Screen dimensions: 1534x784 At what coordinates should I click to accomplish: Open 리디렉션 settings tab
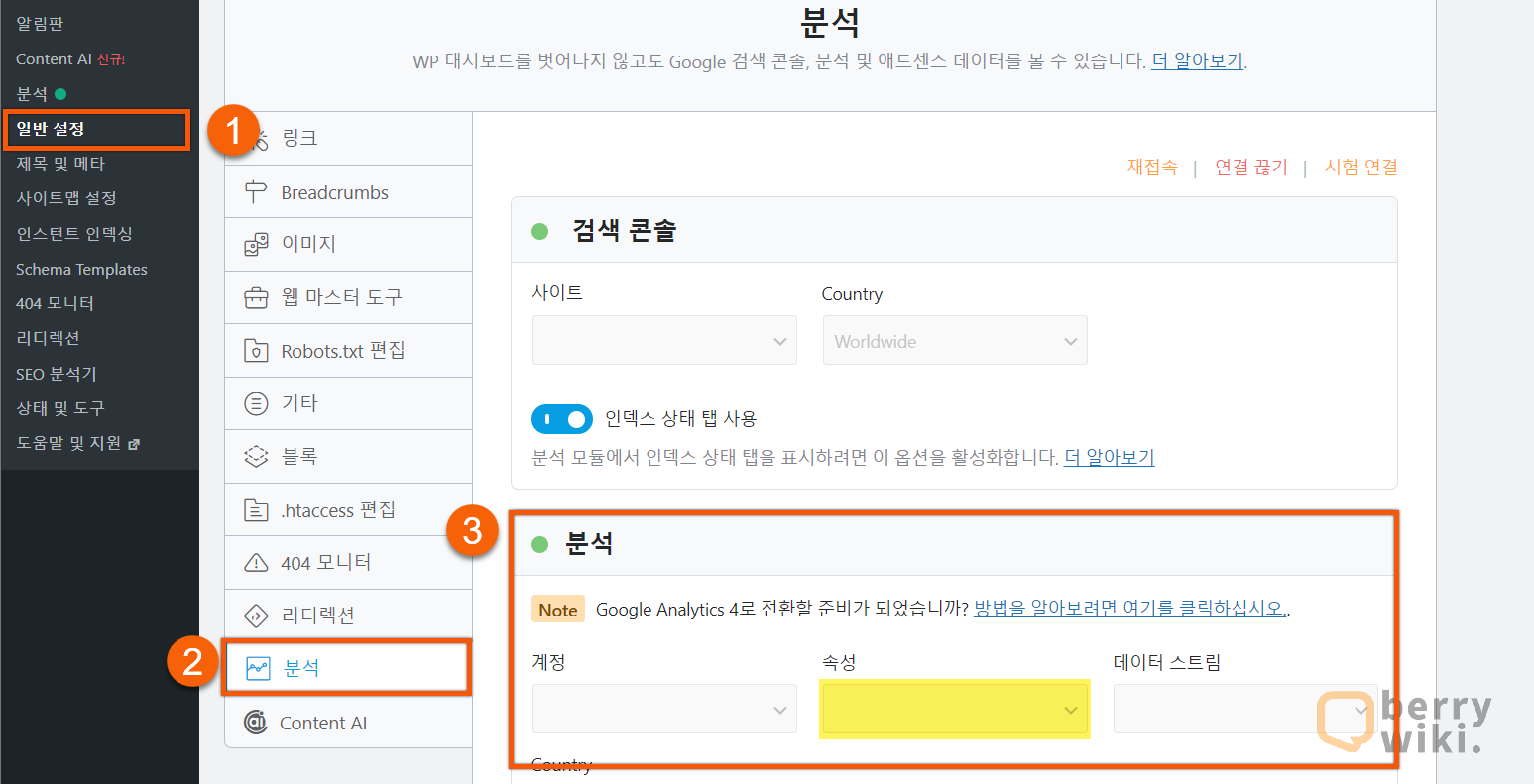(349, 616)
